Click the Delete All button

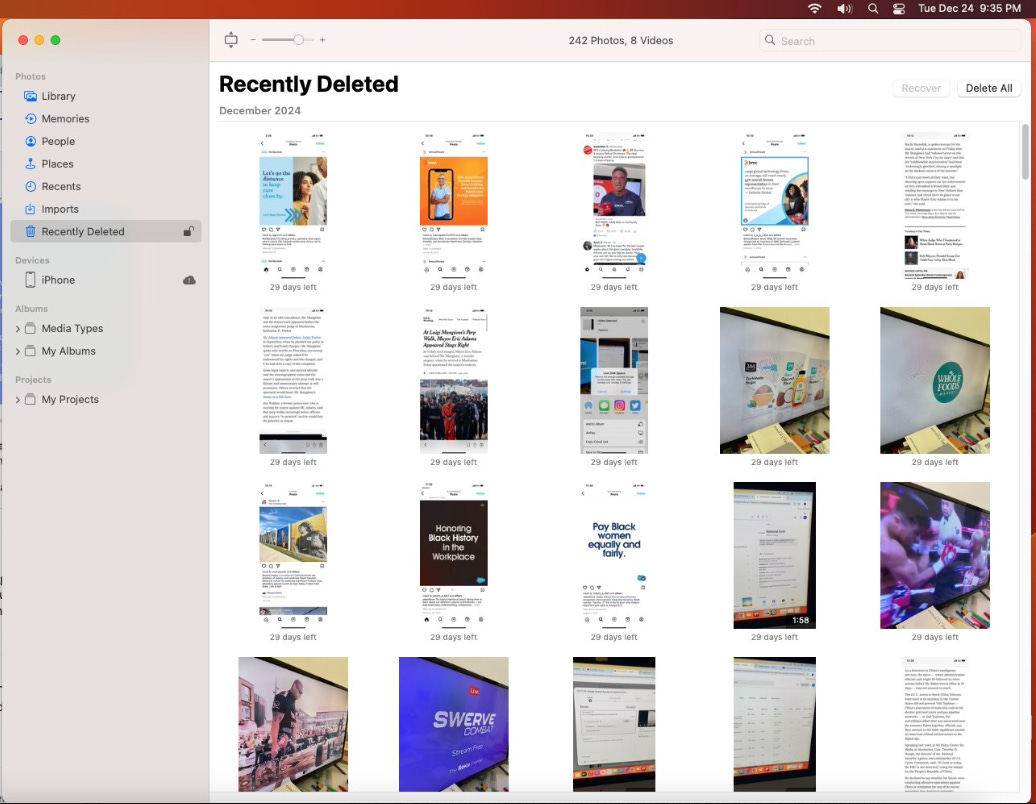click(988, 89)
